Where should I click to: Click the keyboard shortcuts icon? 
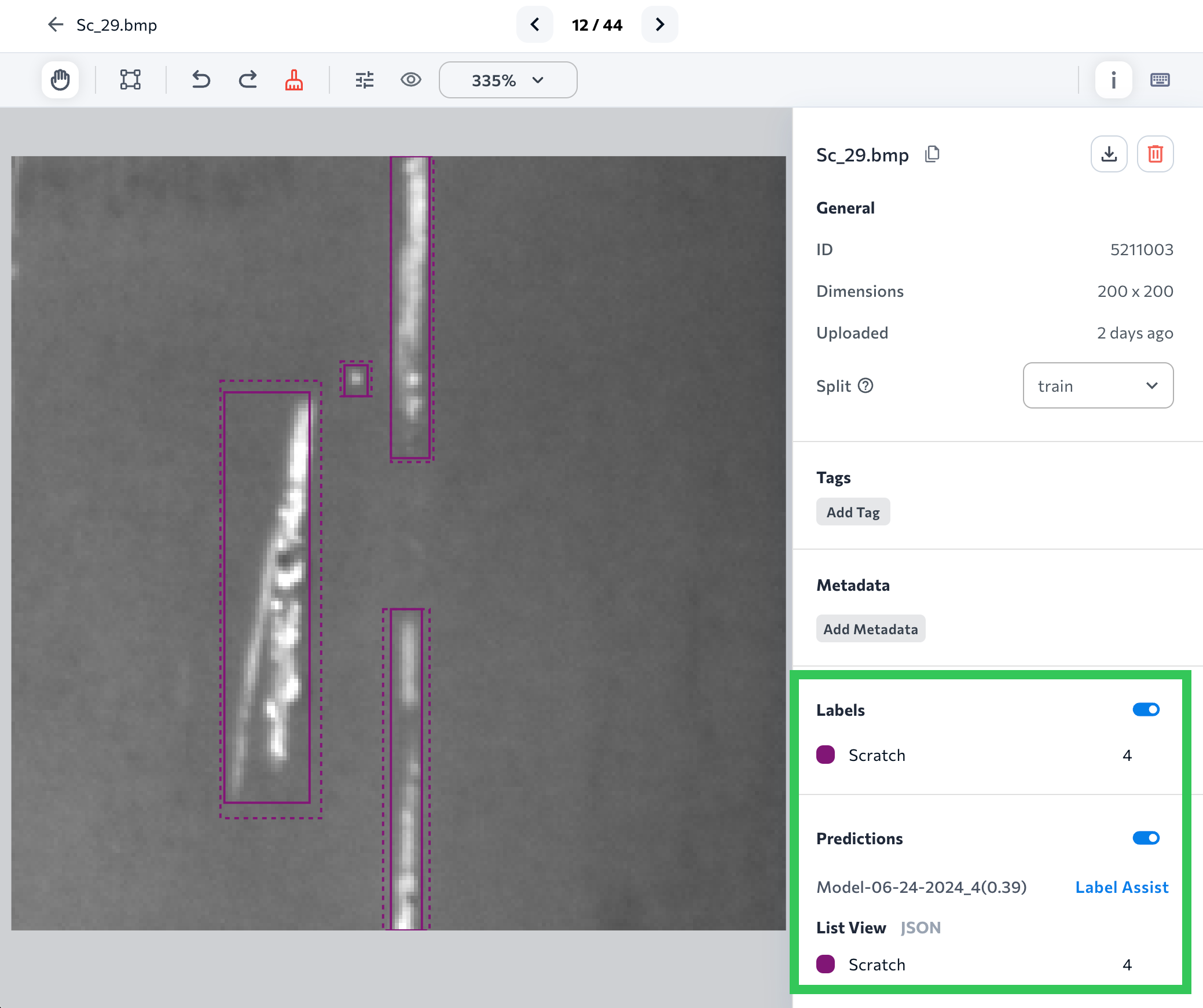coord(1160,80)
